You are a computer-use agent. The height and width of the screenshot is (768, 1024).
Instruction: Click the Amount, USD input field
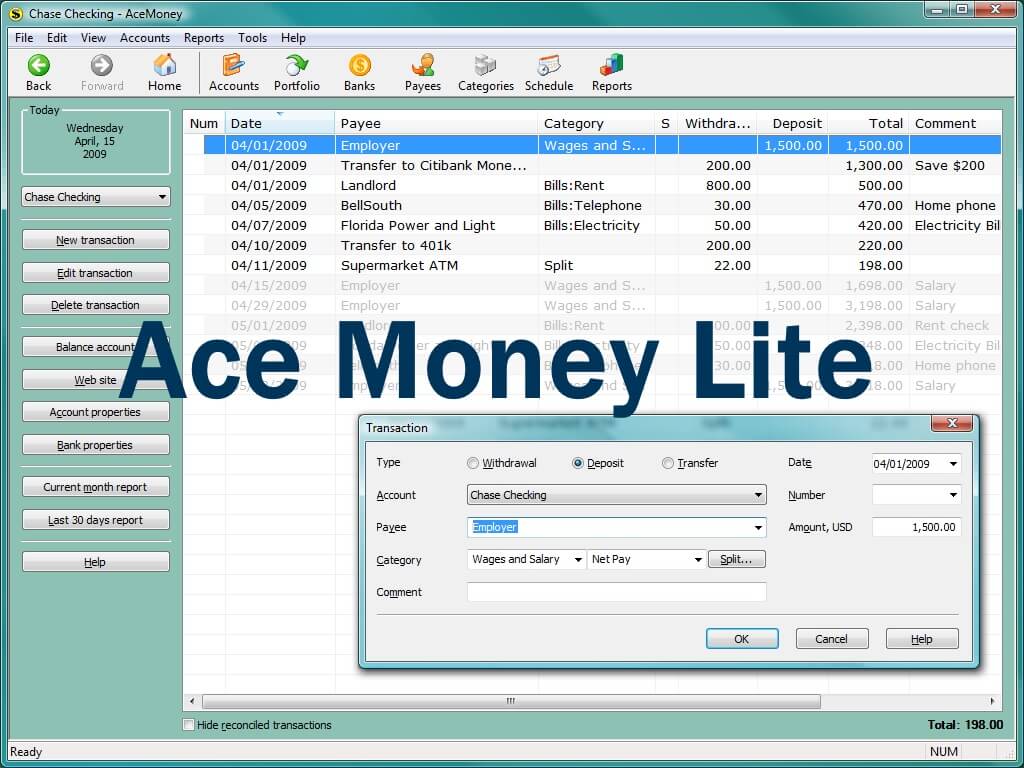(916, 527)
